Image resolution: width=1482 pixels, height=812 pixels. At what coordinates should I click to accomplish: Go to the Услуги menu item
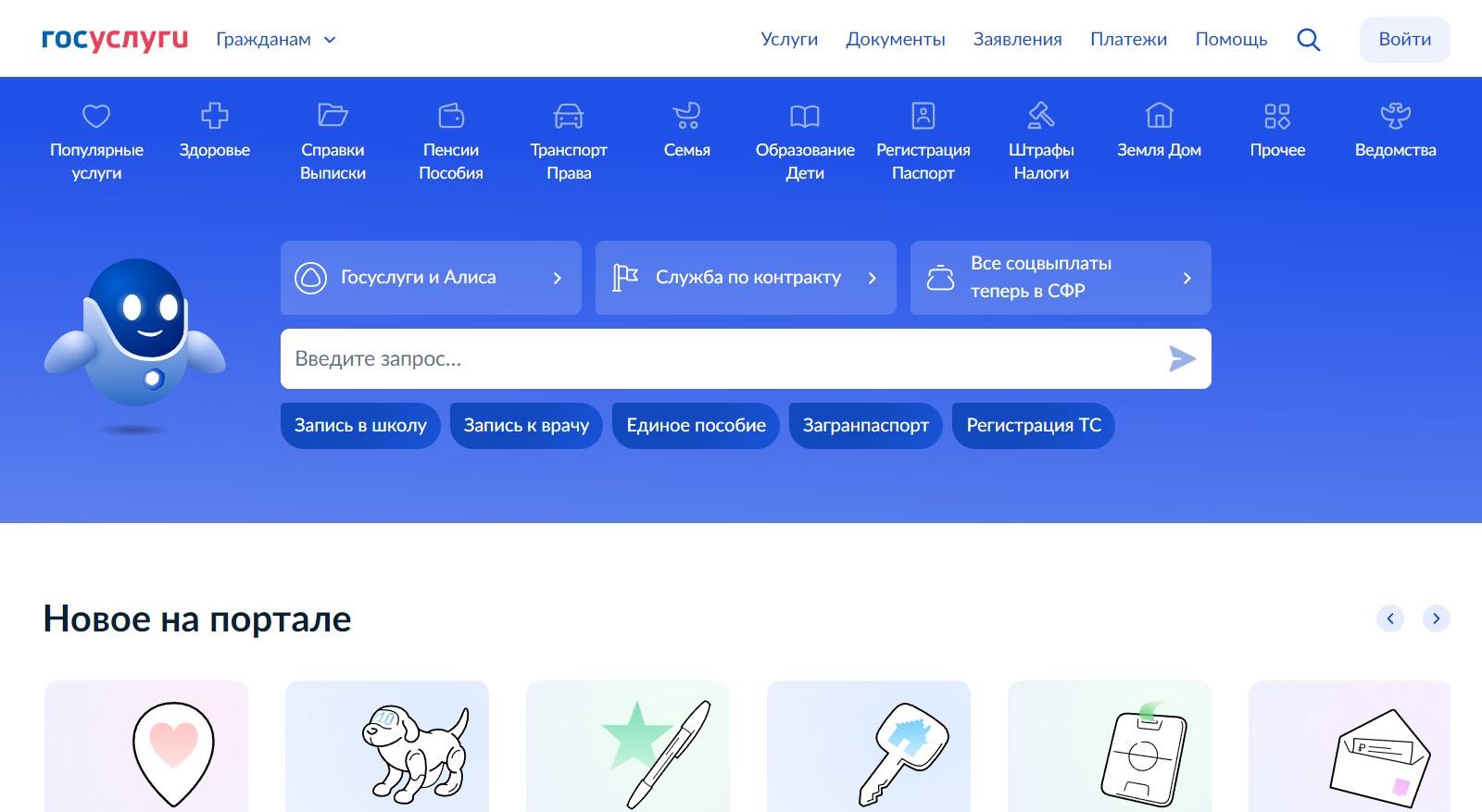tap(789, 39)
